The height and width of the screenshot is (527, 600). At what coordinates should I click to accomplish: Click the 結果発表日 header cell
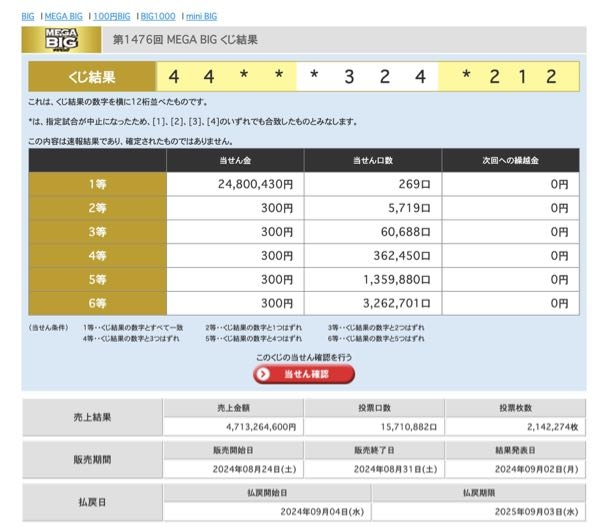pyautogui.click(x=515, y=450)
